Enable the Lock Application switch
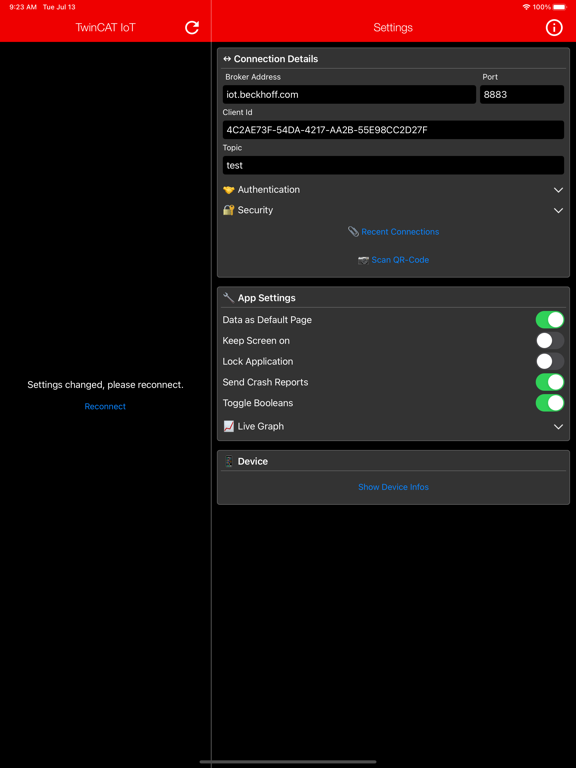Screen dimensions: 576x768 550,361
